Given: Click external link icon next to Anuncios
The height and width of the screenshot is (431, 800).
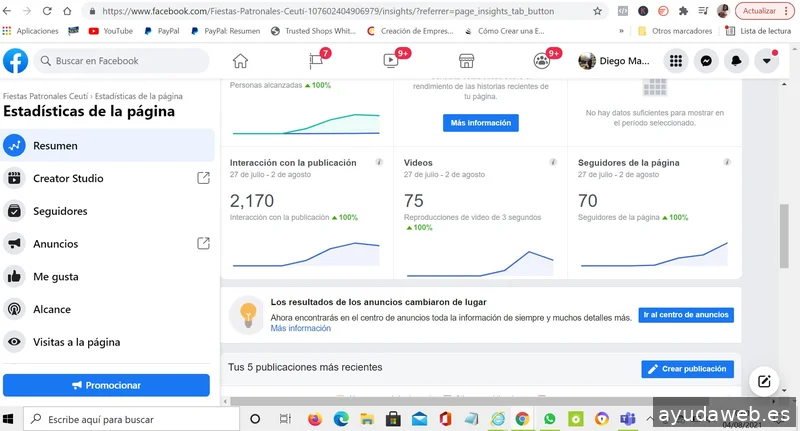Looking at the screenshot, I should (203, 243).
